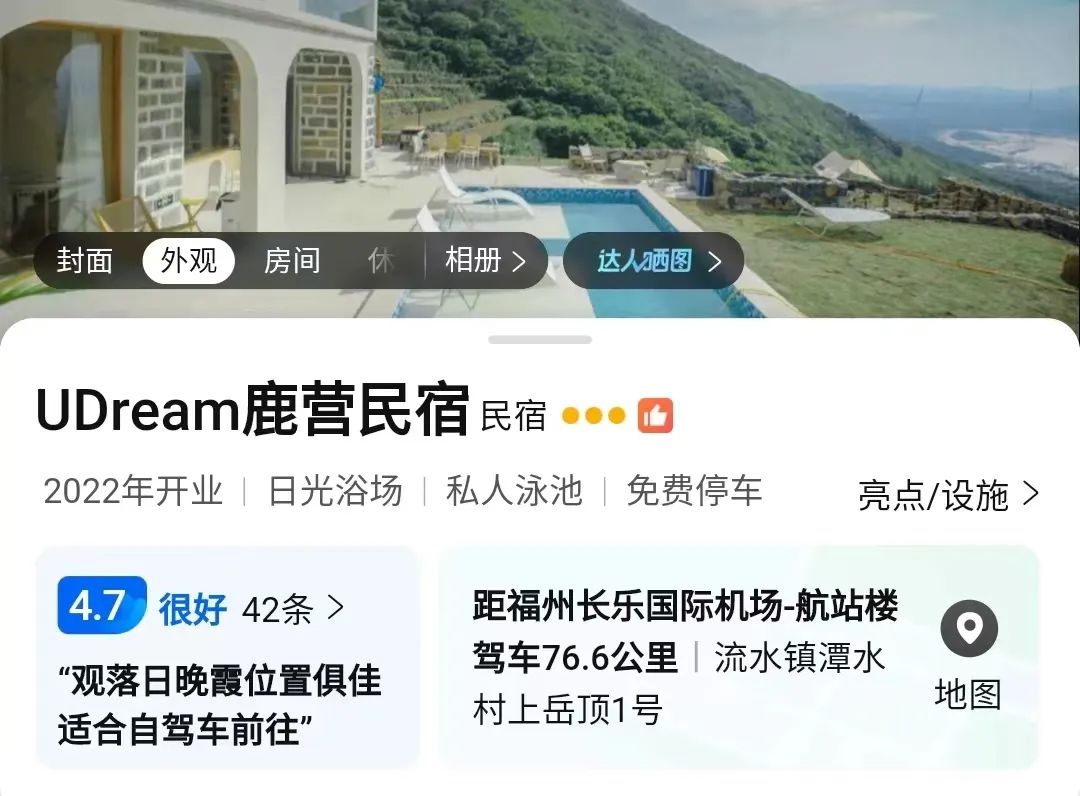Switch to the 房间 photo tab
Screen dimensions: 1080x796
click(x=292, y=261)
